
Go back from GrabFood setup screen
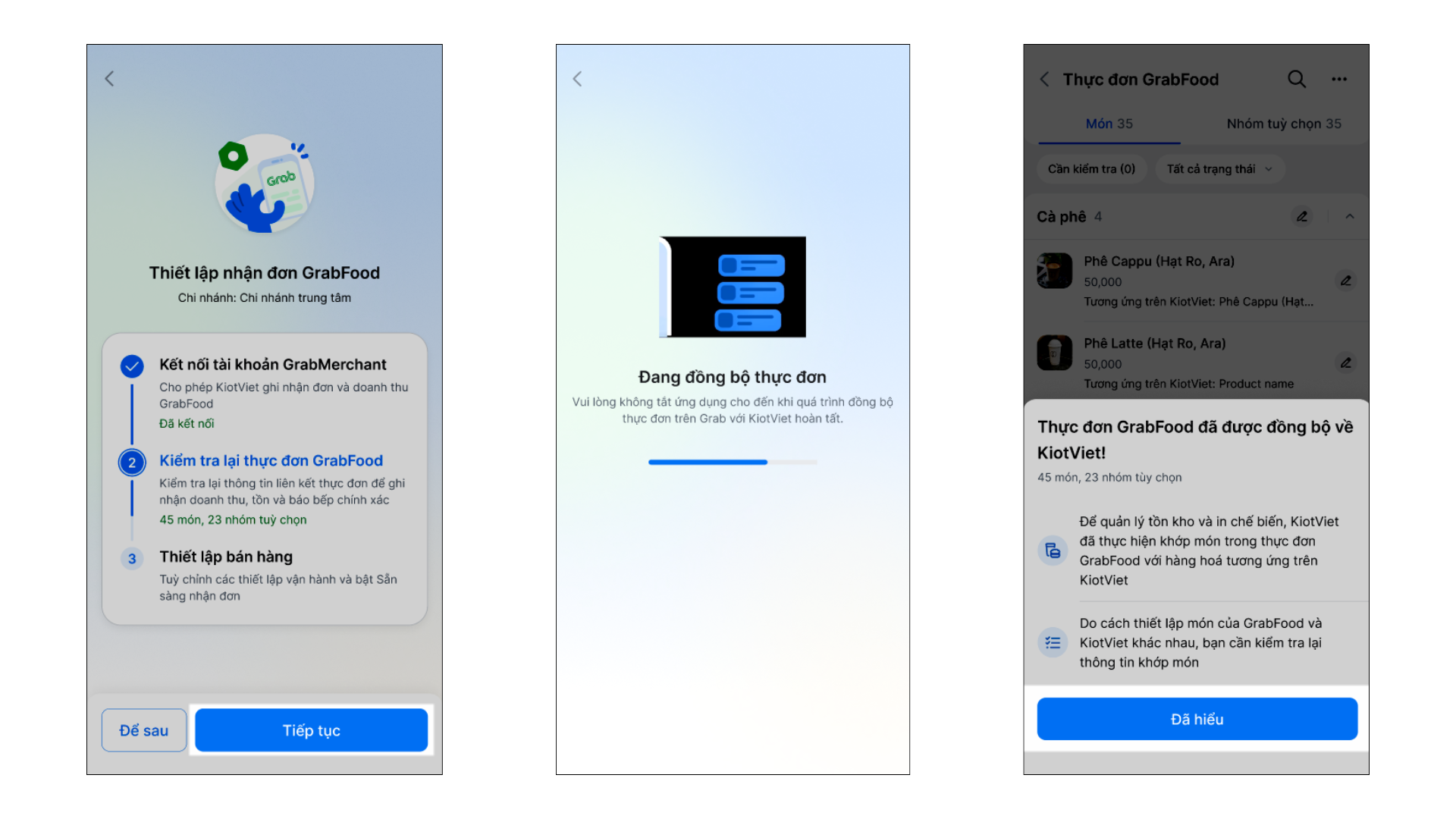pyautogui.click(x=109, y=79)
